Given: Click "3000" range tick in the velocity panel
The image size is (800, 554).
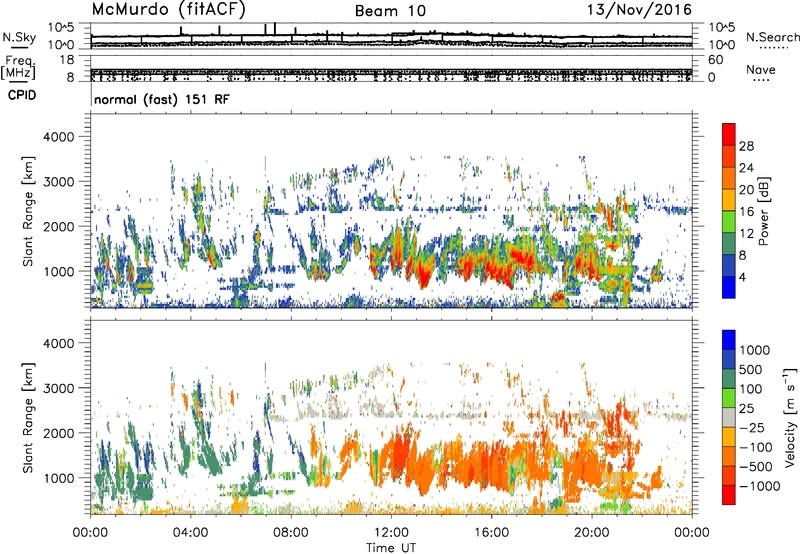Looking at the screenshot, I should (x=58, y=388).
